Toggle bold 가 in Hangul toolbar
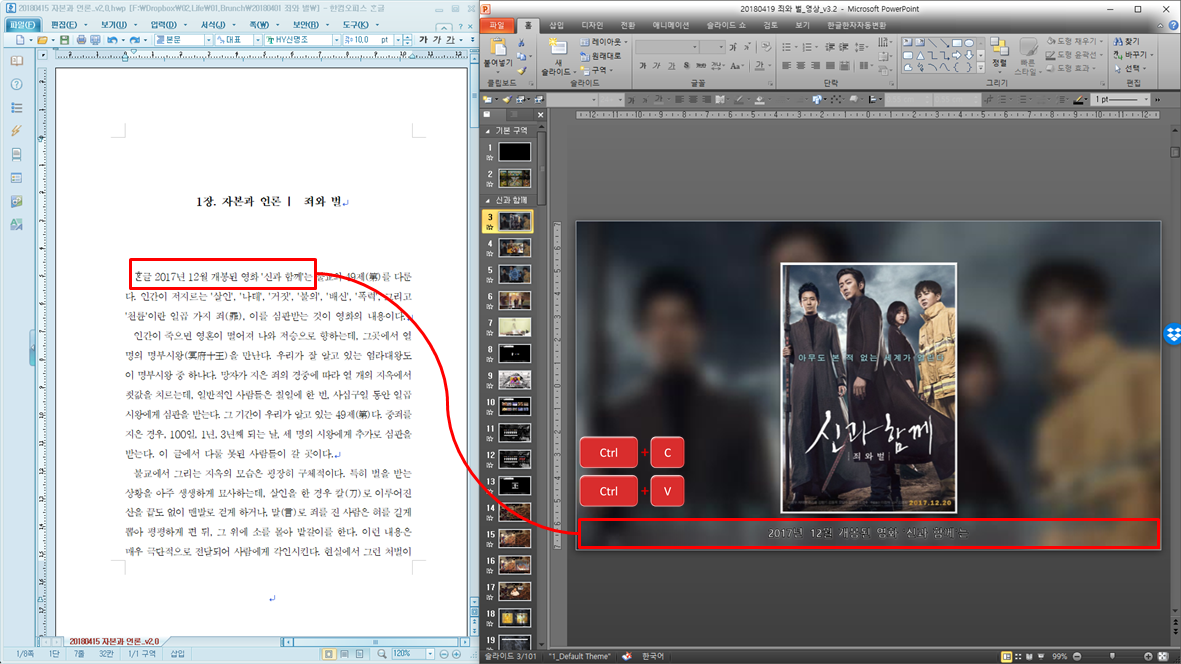 [x=423, y=40]
